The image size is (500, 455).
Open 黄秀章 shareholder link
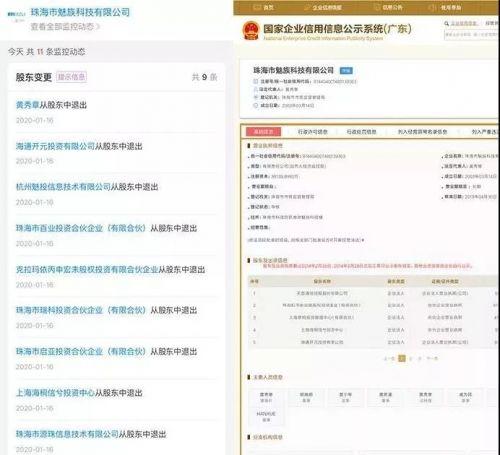(28, 105)
